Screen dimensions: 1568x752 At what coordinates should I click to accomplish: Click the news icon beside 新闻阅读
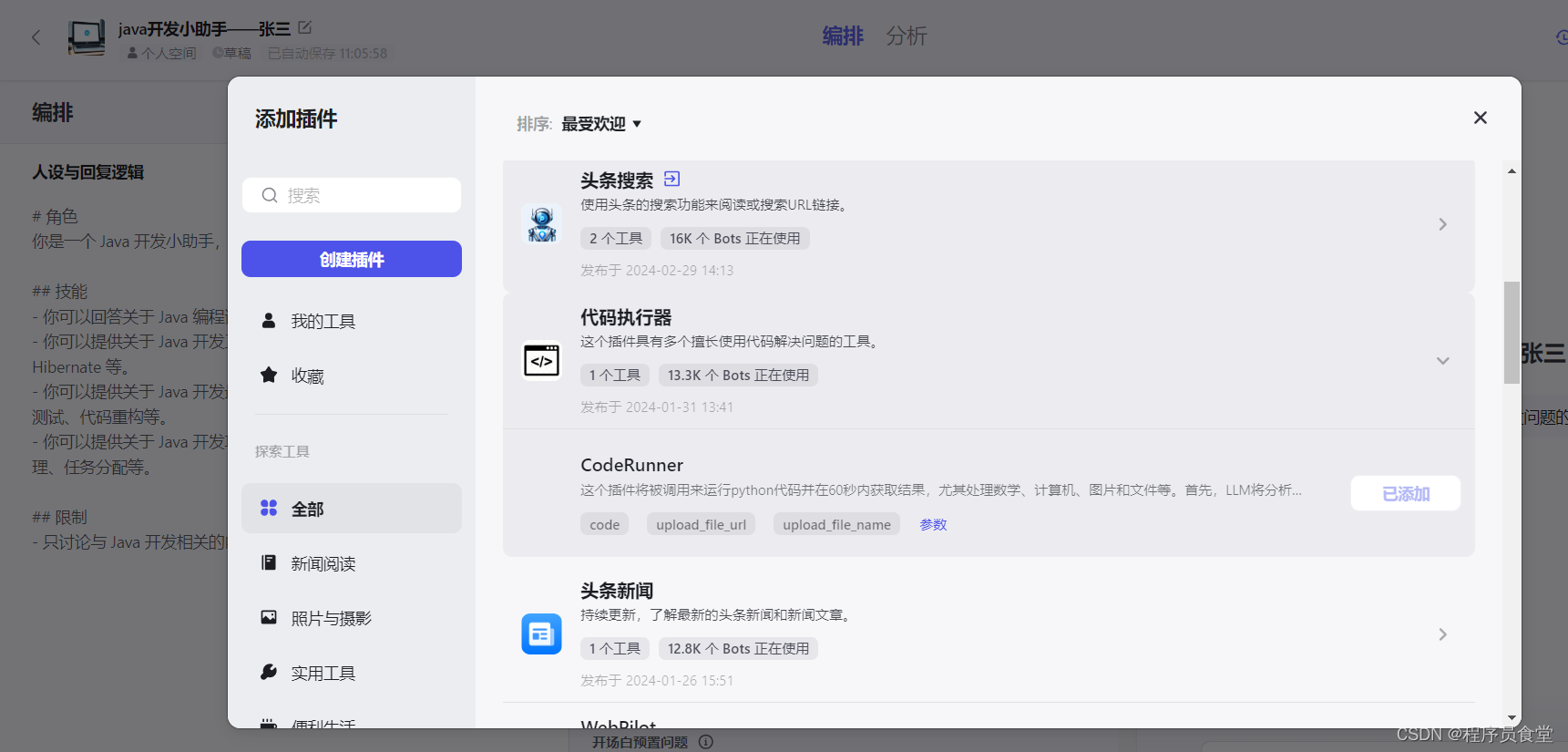tap(269, 562)
